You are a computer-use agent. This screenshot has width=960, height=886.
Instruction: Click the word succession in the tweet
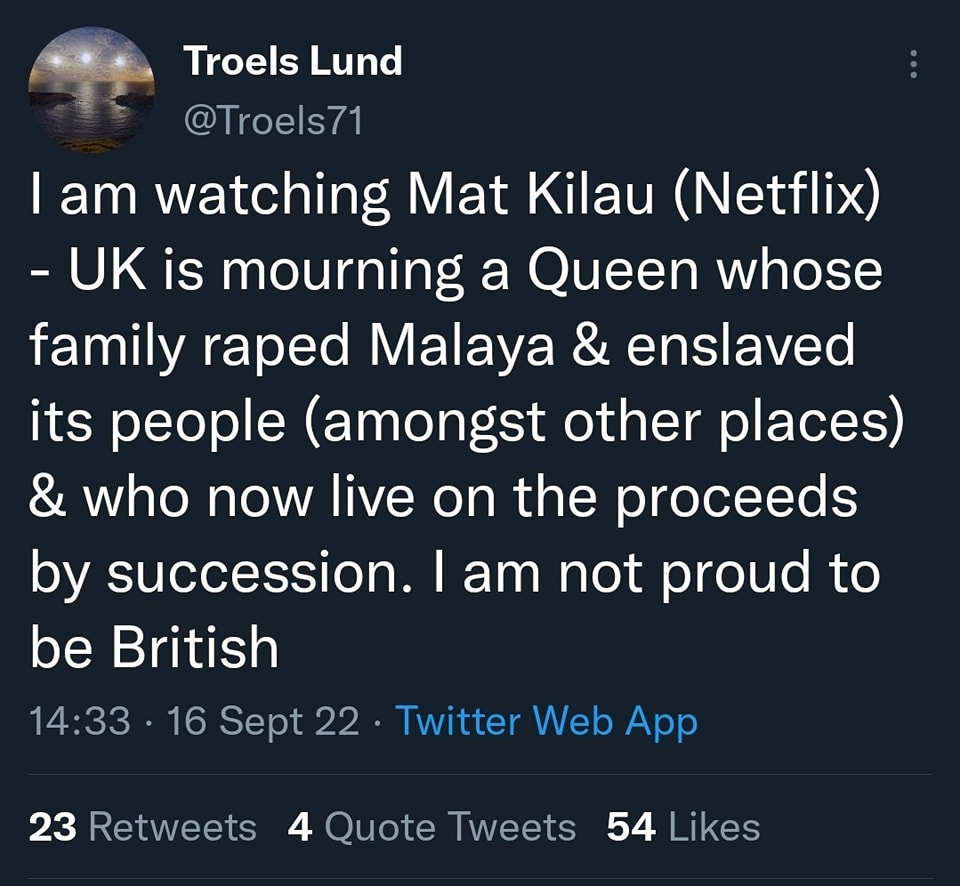coord(252,574)
